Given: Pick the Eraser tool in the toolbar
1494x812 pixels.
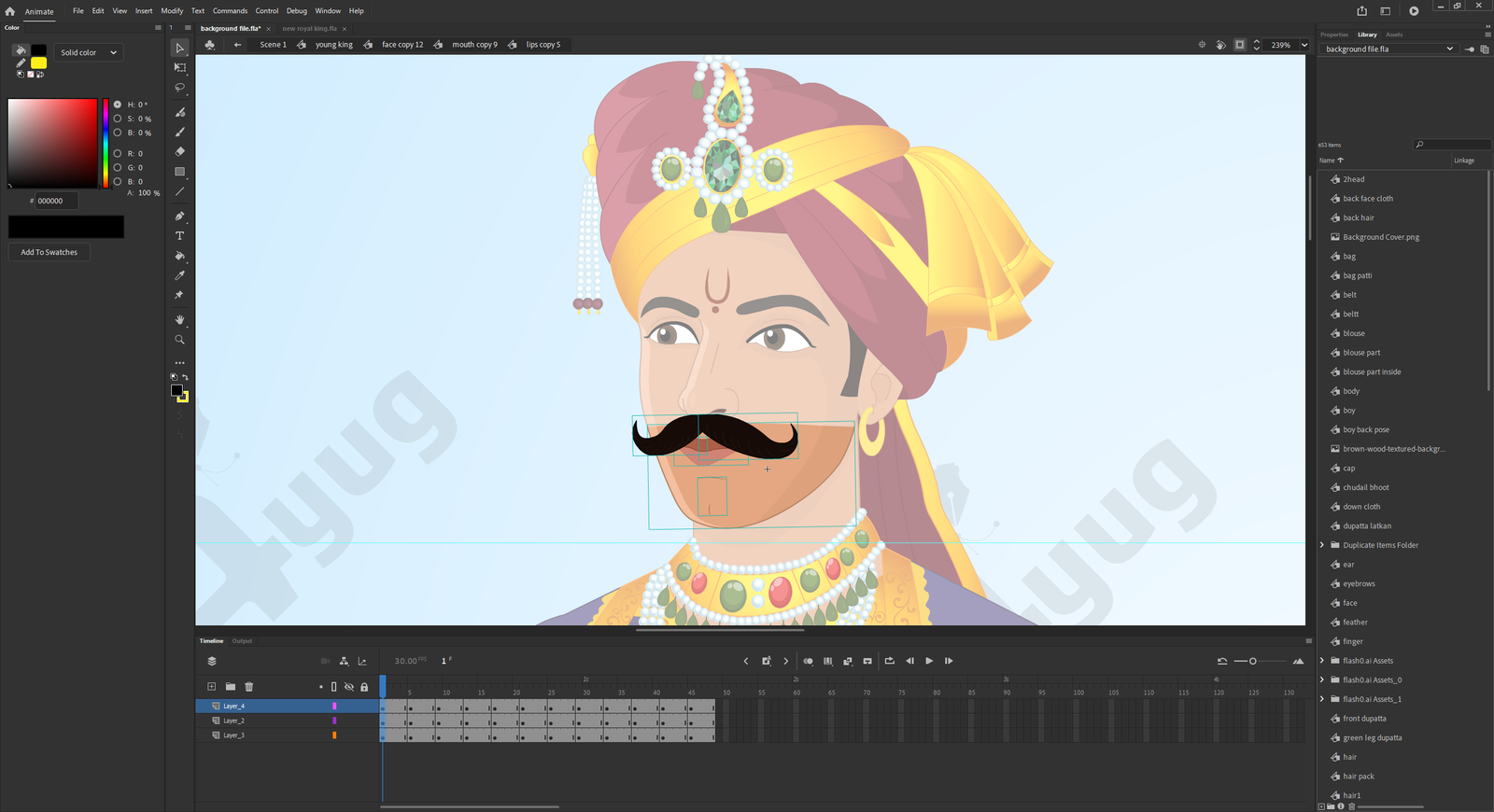Looking at the screenshot, I should (179, 151).
